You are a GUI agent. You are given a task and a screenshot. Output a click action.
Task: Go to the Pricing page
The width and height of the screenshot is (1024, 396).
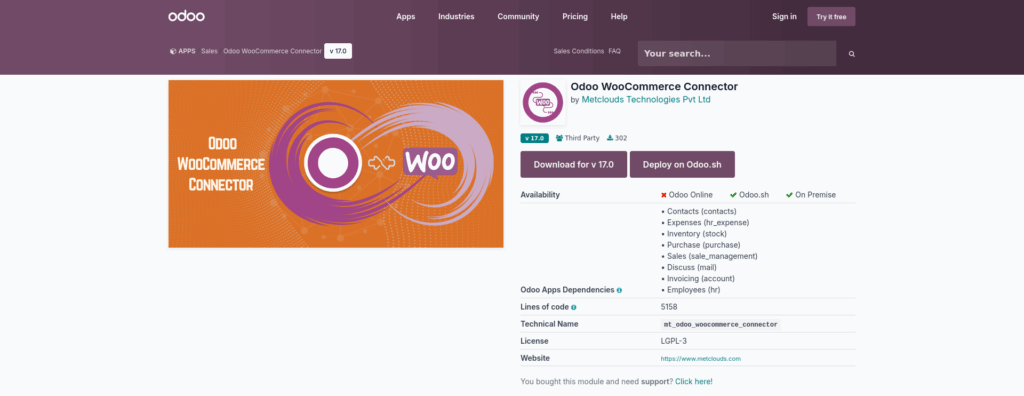575,16
